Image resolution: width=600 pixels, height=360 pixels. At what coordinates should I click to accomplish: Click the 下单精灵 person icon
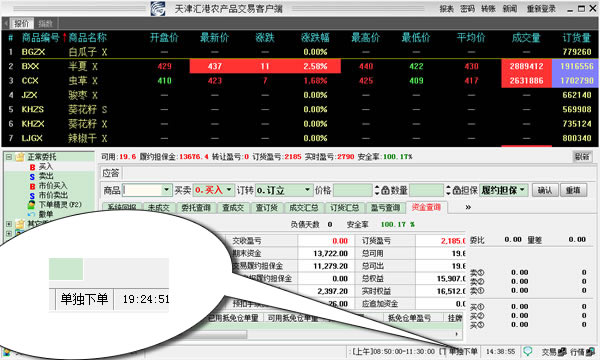click(x=32, y=205)
